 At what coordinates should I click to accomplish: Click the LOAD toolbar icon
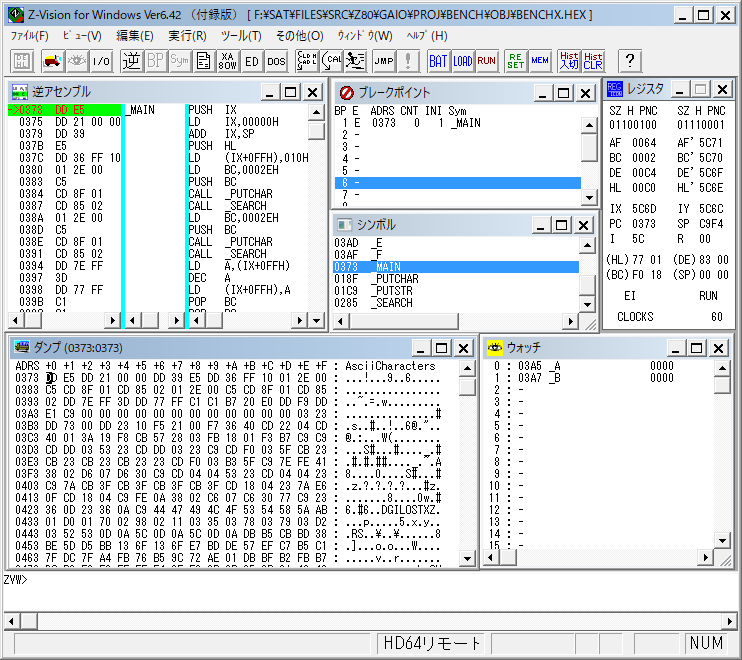(462, 61)
